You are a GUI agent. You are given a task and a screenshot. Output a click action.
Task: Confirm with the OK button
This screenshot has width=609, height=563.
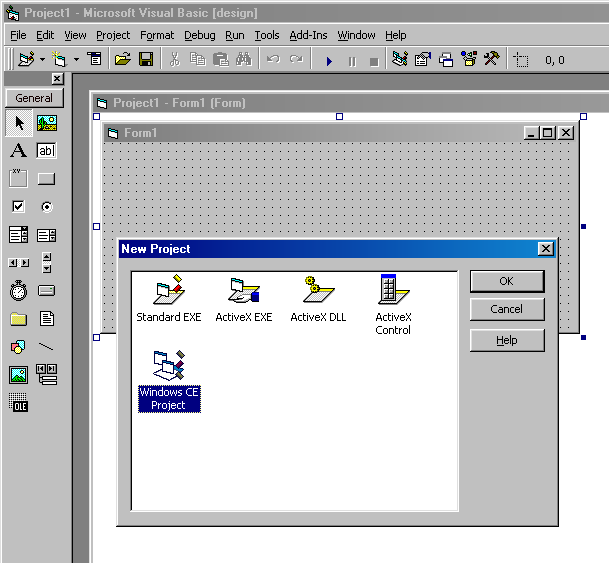pos(507,281)
